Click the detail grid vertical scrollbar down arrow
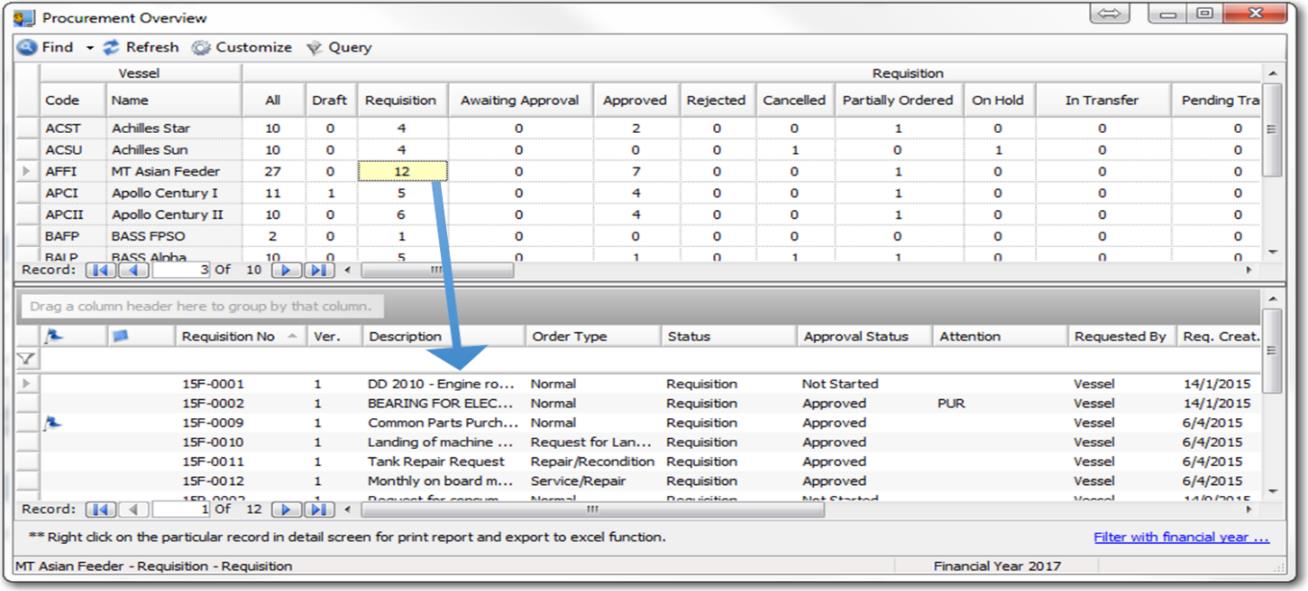The image size is (1308, 591). click(1272, 491)
